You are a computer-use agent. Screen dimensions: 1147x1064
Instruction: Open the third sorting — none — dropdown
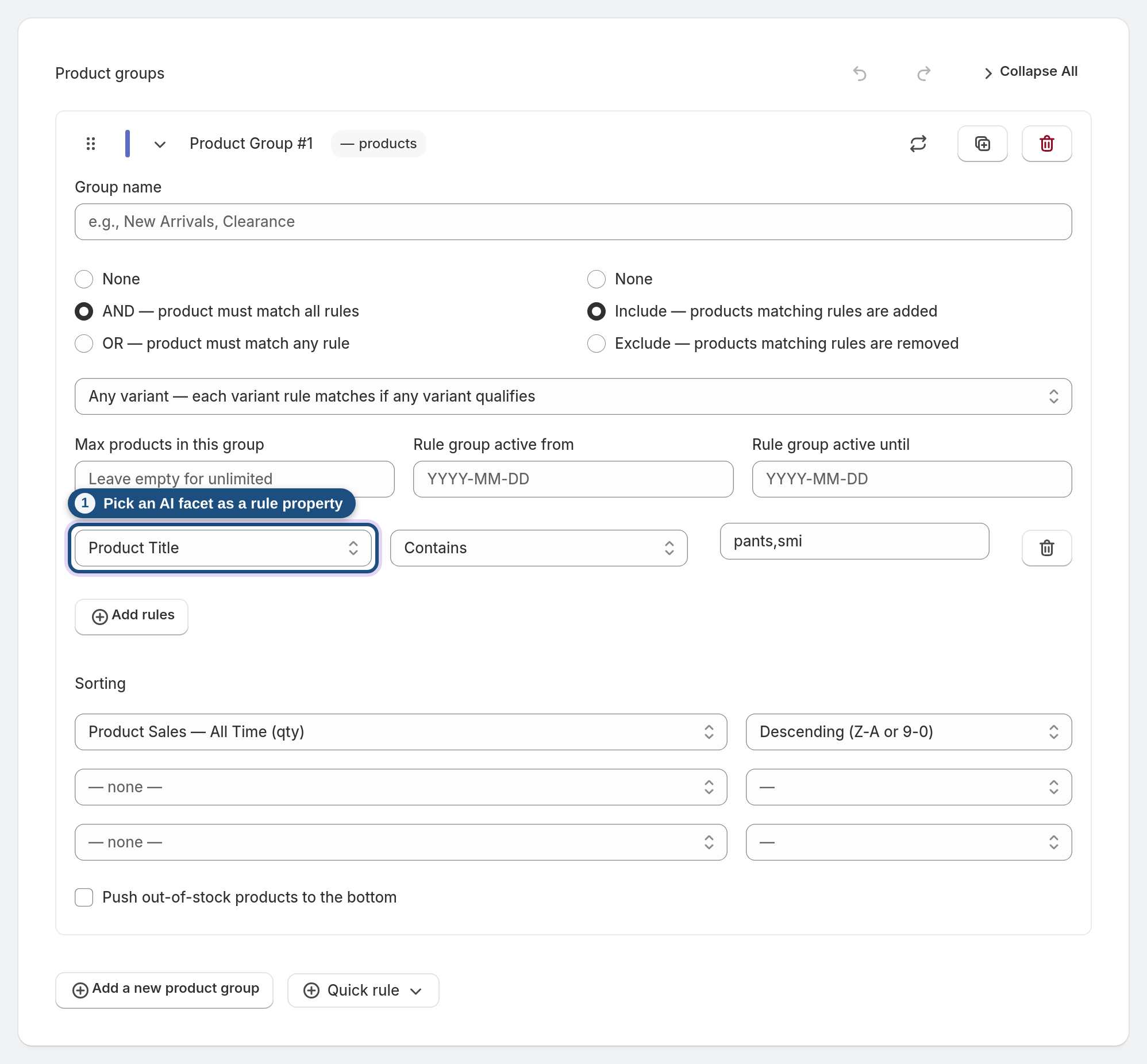(x=401, y=842)
